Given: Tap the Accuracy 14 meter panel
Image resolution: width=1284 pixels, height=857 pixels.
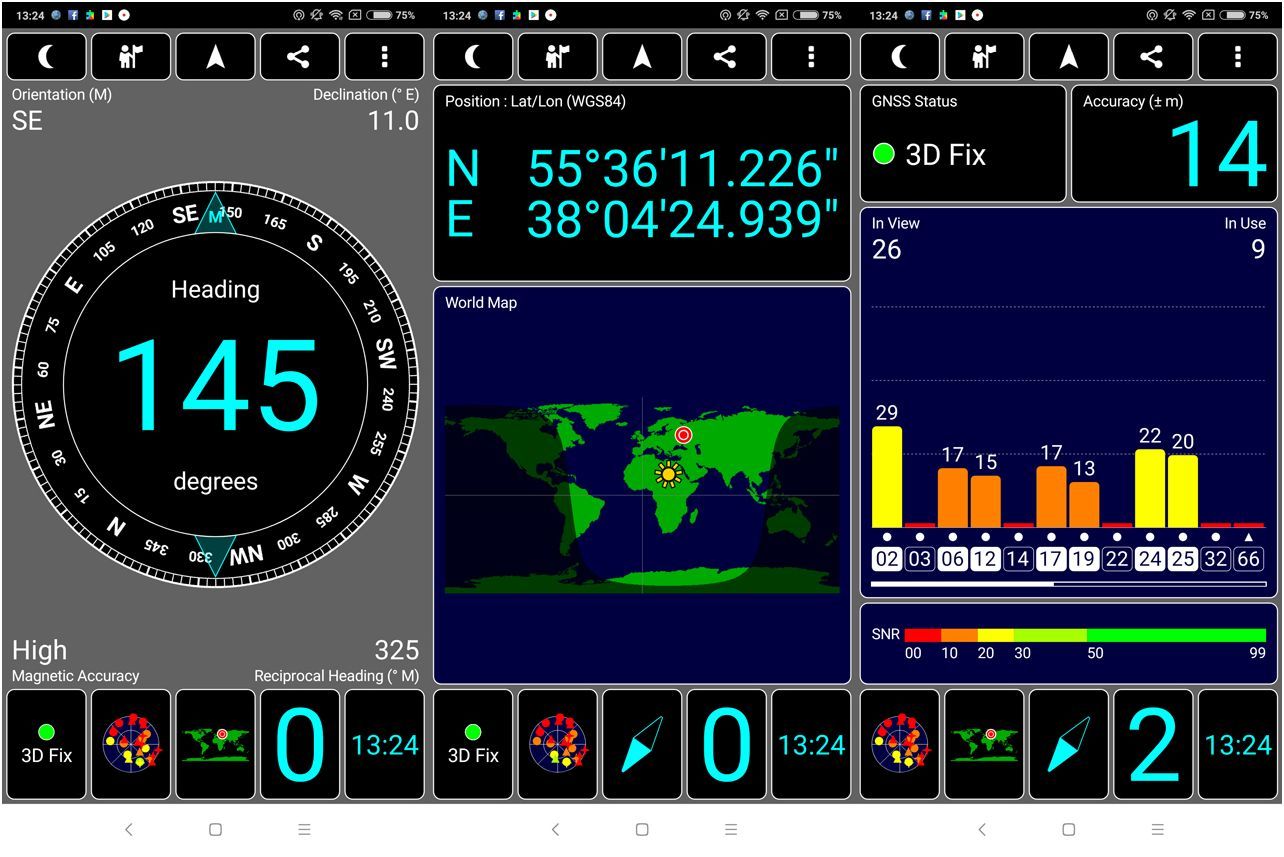Looking at the screenshot, I should pos(1174,144).
